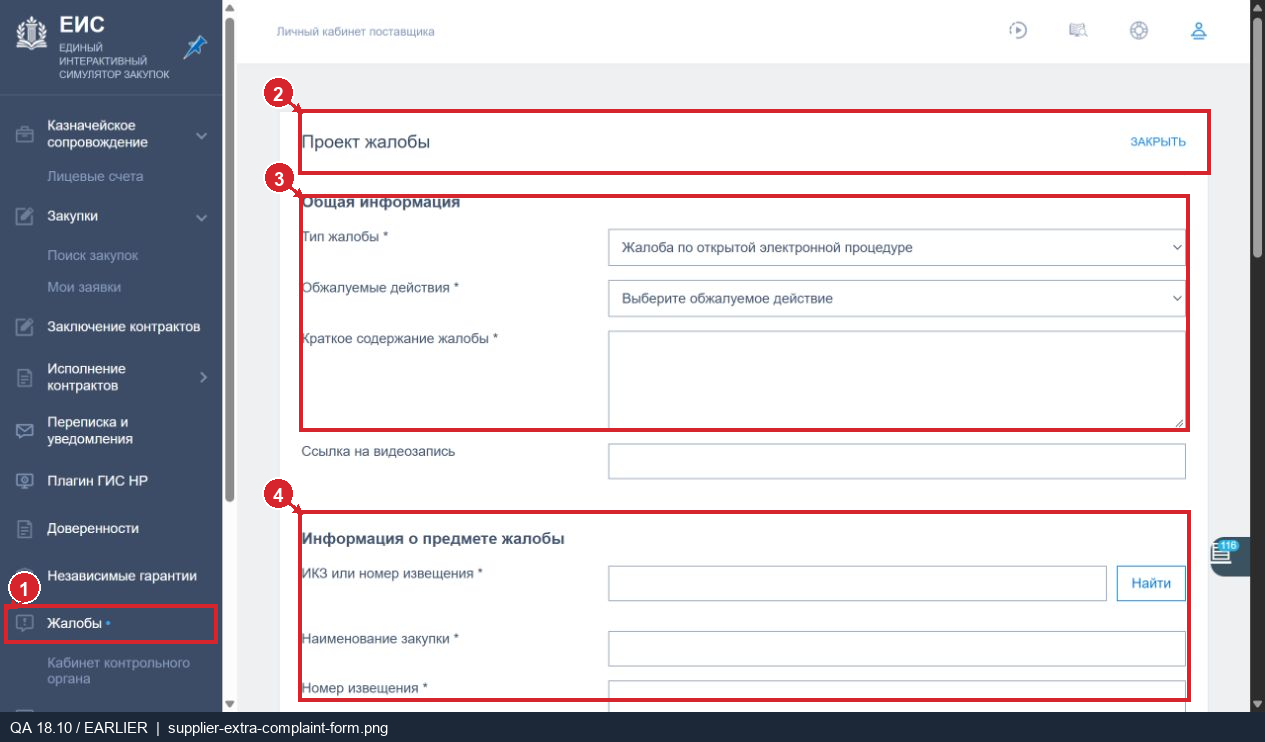Click the document icon for Доверенности
The height and width of the screenshot is (742, 1265).
25,529
